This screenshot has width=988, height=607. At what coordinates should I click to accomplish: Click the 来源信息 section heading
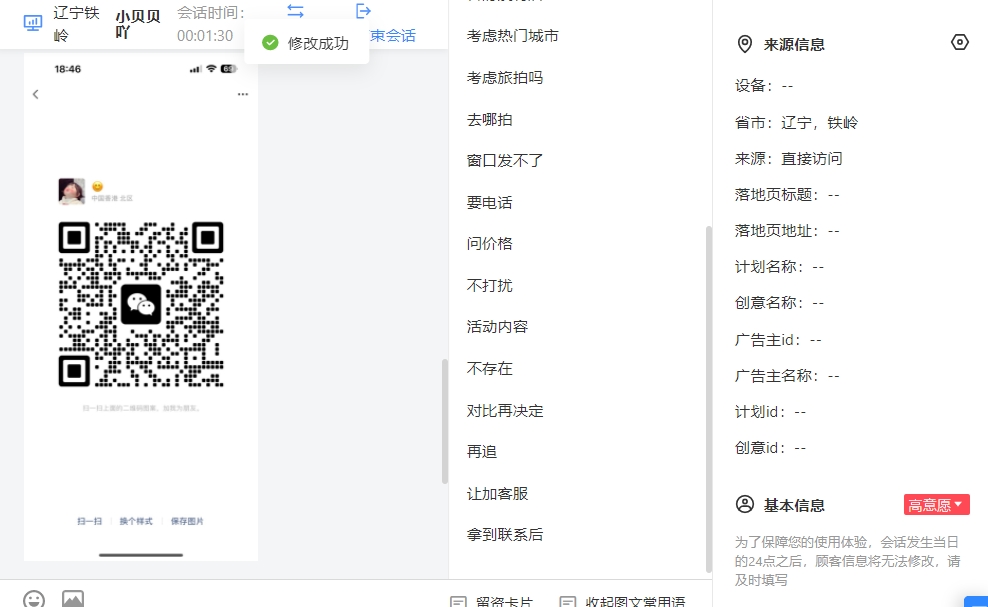click(x=794, y=45)
